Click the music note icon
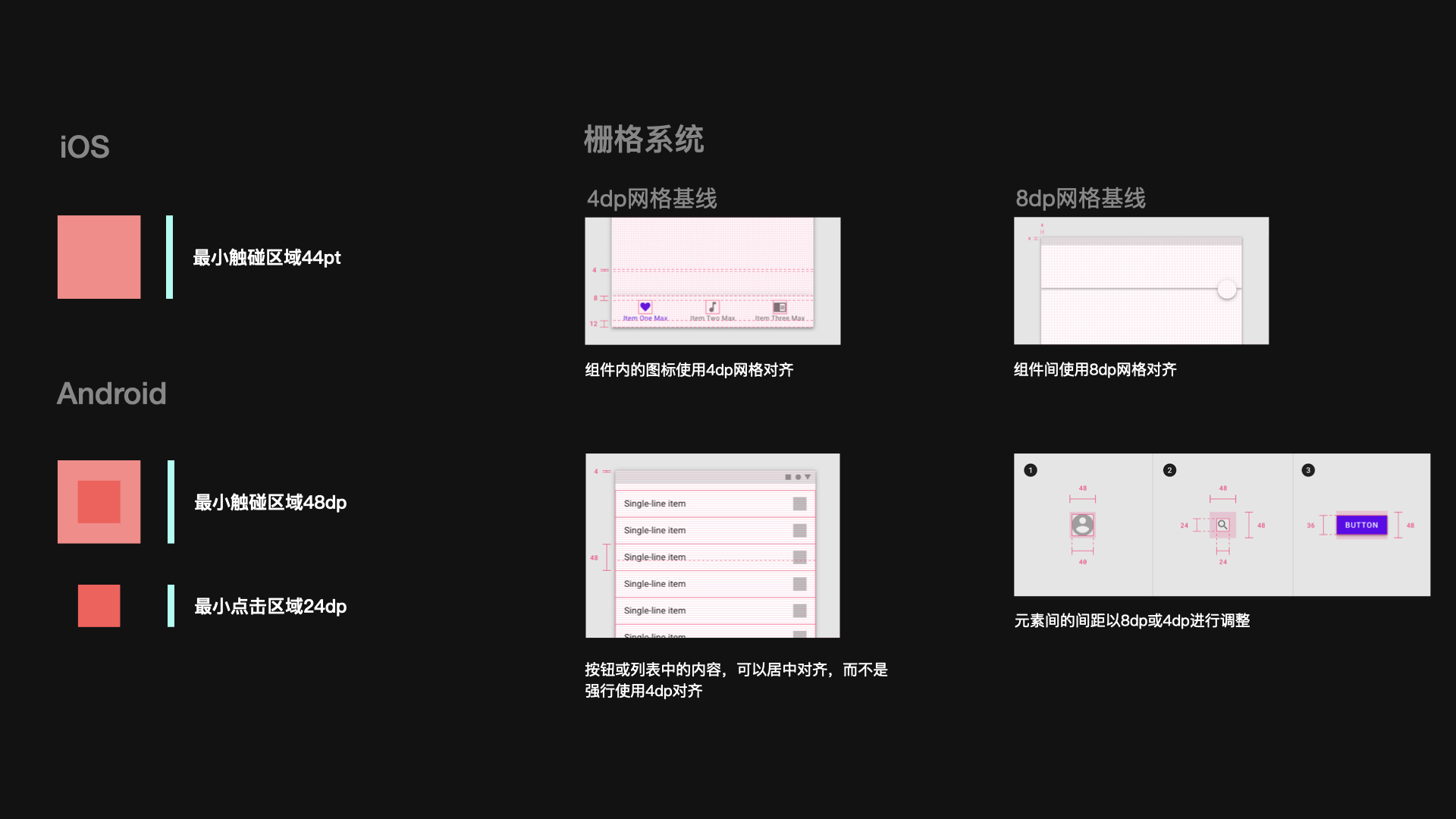Screen dimensions: 1456x819 point(712,307)
